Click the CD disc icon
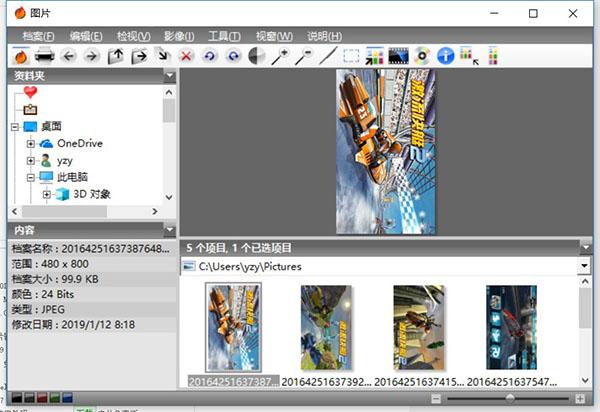 tap(422, 56)
